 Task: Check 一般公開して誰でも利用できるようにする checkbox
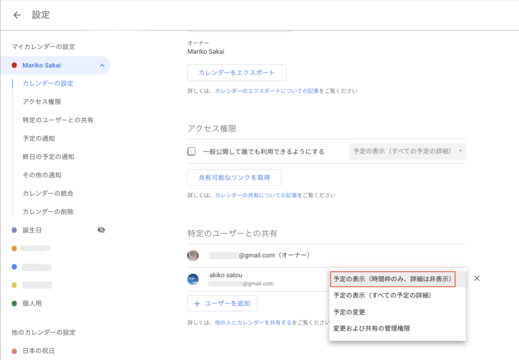click(192, 152)
